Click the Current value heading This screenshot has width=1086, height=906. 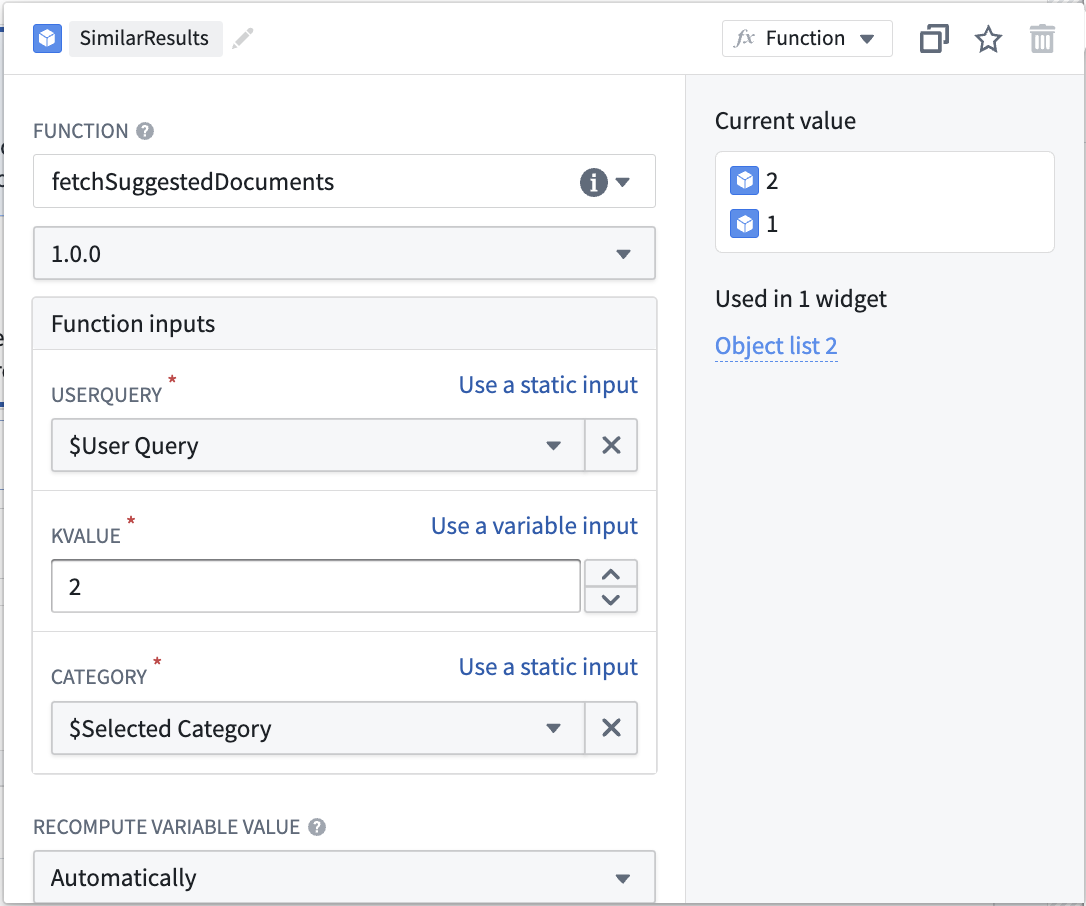[785, 121]
